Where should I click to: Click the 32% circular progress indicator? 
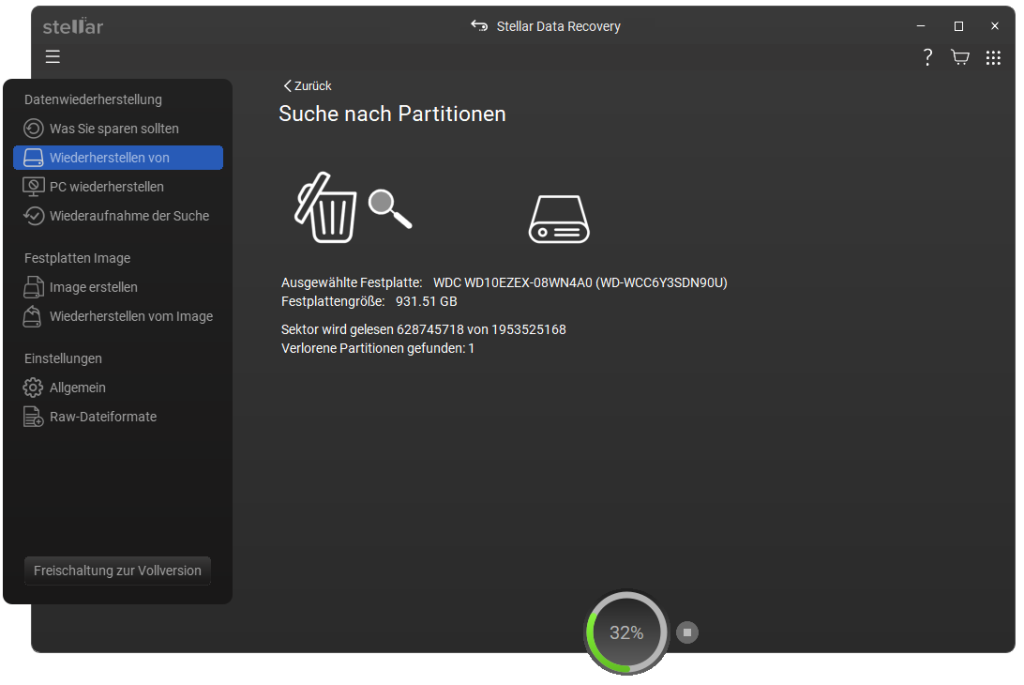click(627, 632)
